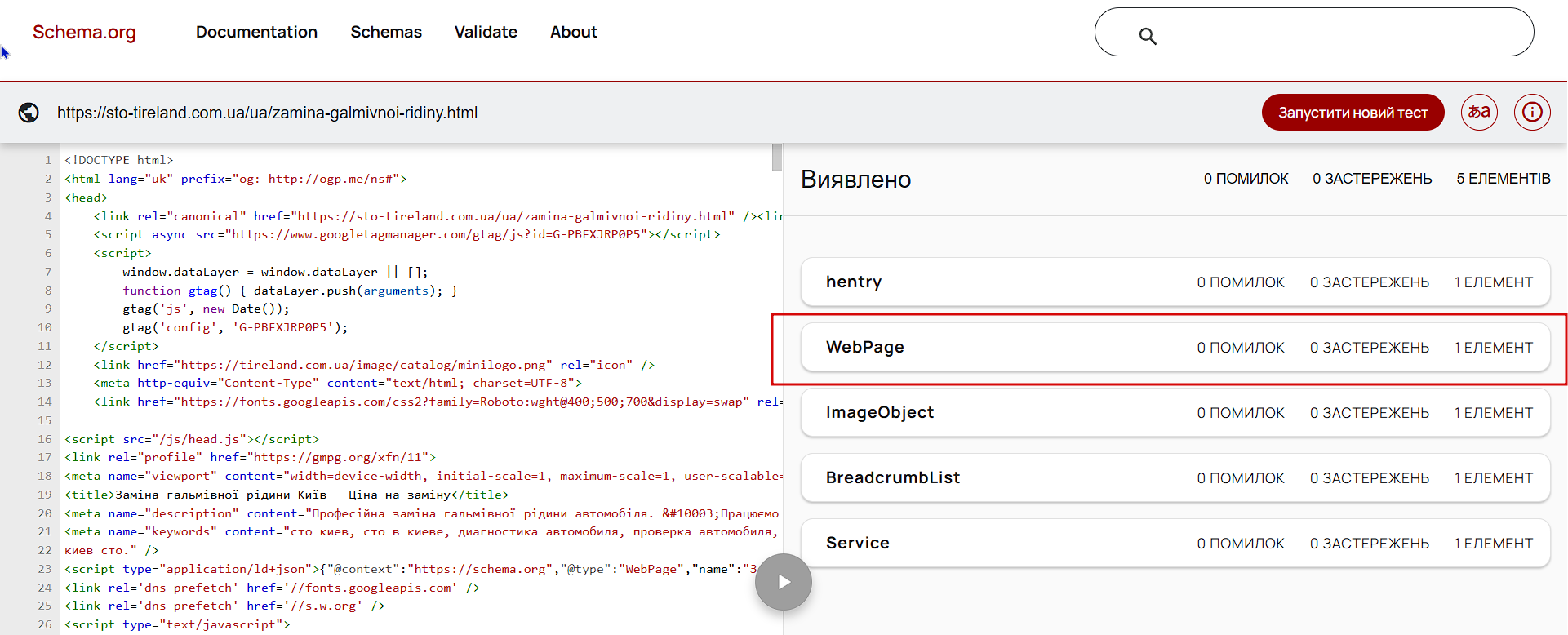Click the globe icon beside the URL
1568x635 pixels.
coord(29,113)
